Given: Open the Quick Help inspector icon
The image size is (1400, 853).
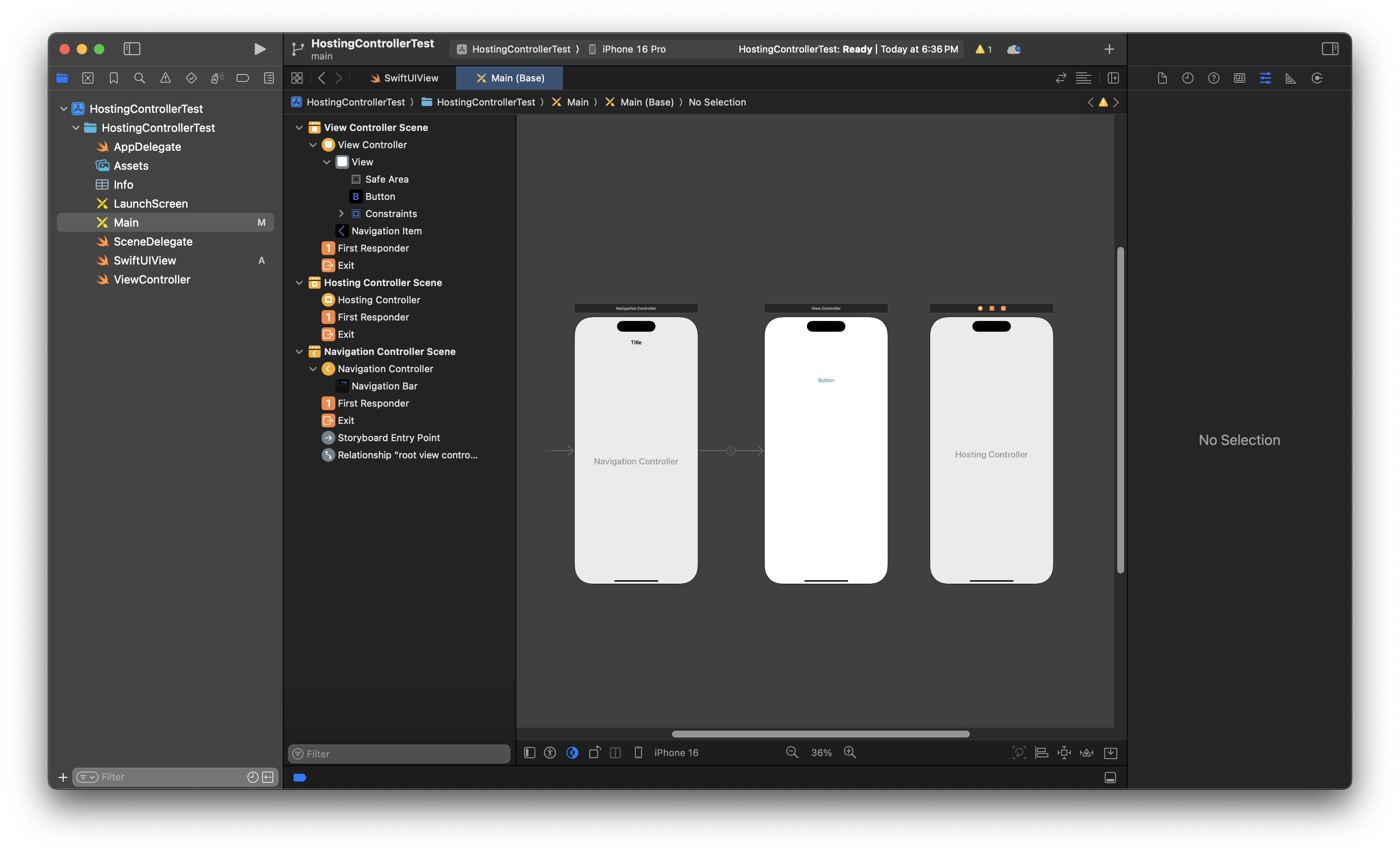Looking at the screenshot, I should 1213,78.
